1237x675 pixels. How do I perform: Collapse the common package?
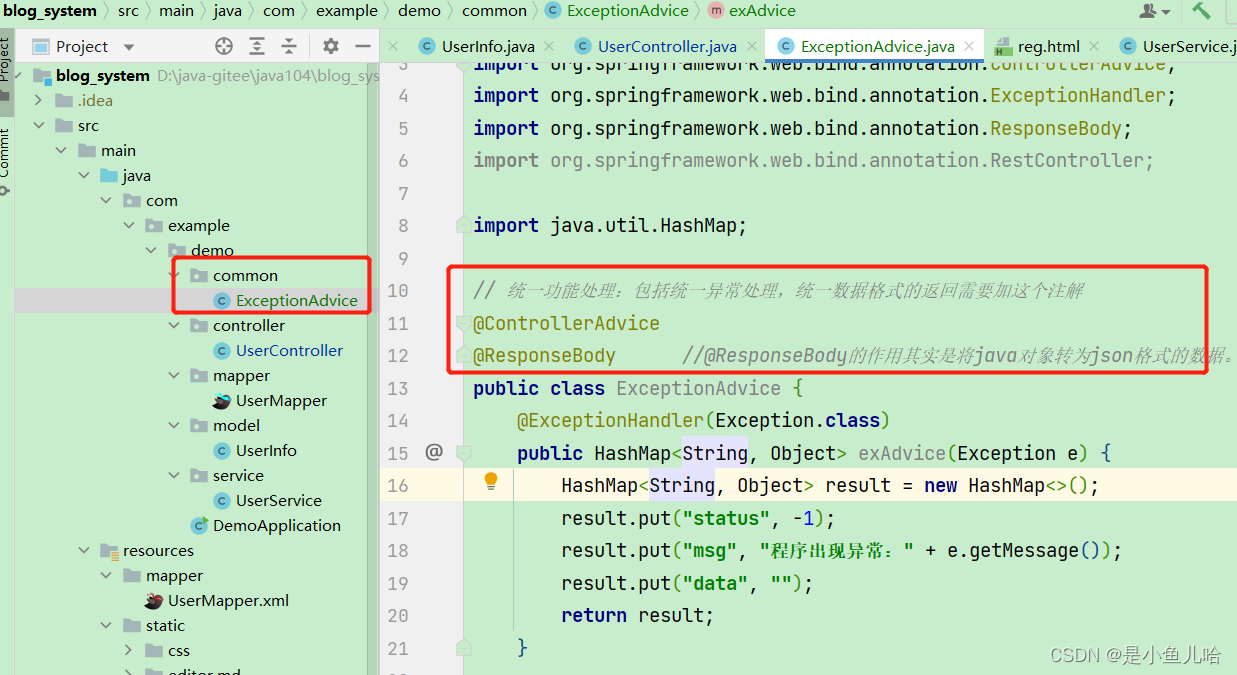click(175, 276)
